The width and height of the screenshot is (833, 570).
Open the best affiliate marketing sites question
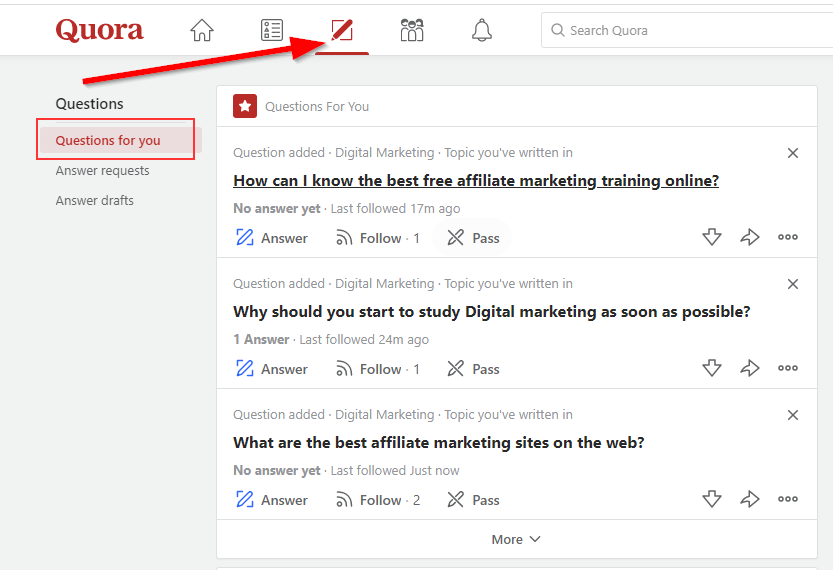(439, 443)
